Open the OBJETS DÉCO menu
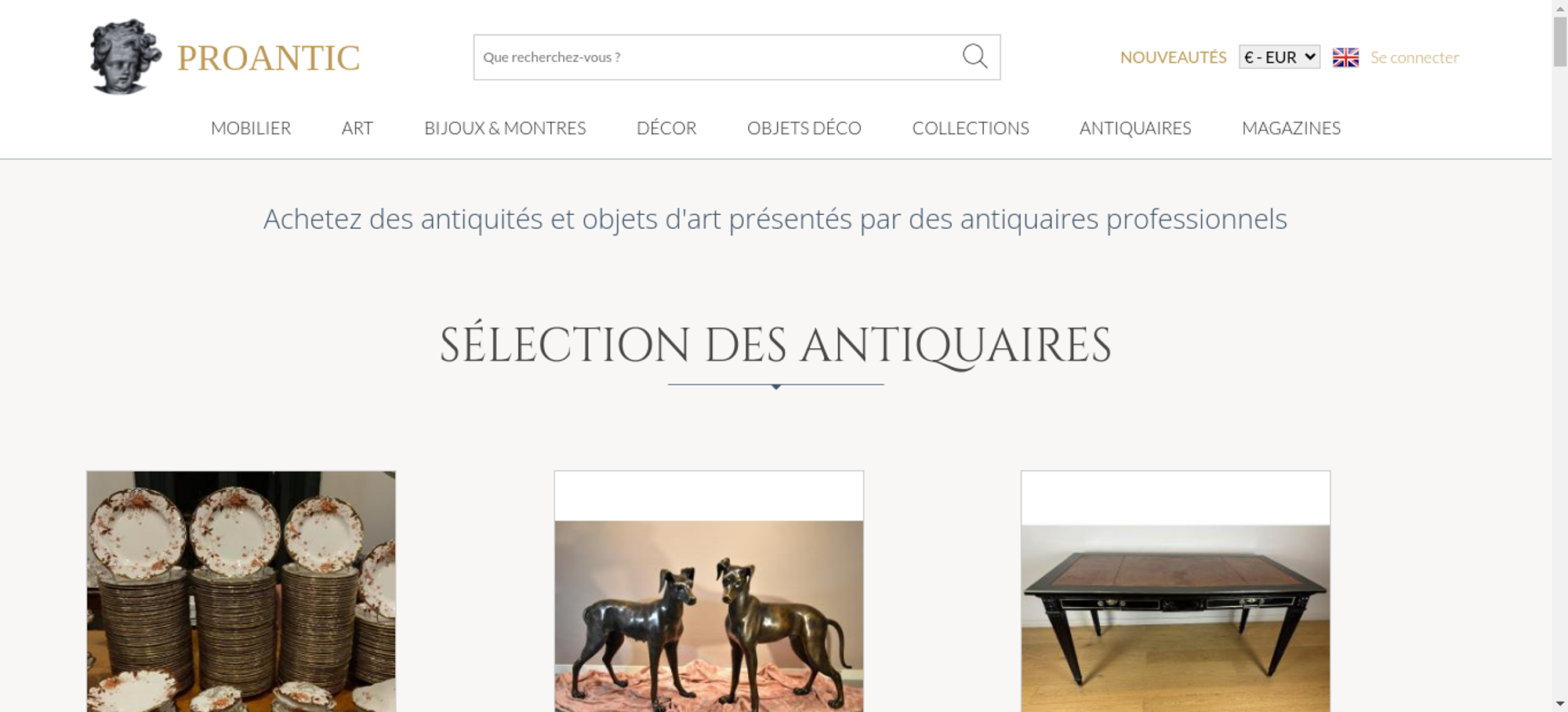Viewport: 1568px width, 712px height. tap(804, 128)
